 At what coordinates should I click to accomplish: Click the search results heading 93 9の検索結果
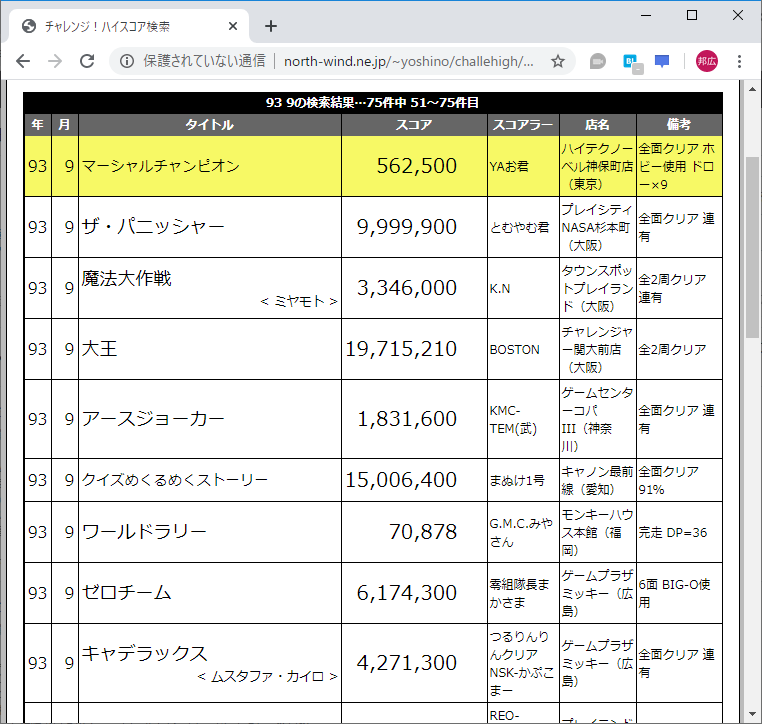click(x=373, y=103)
